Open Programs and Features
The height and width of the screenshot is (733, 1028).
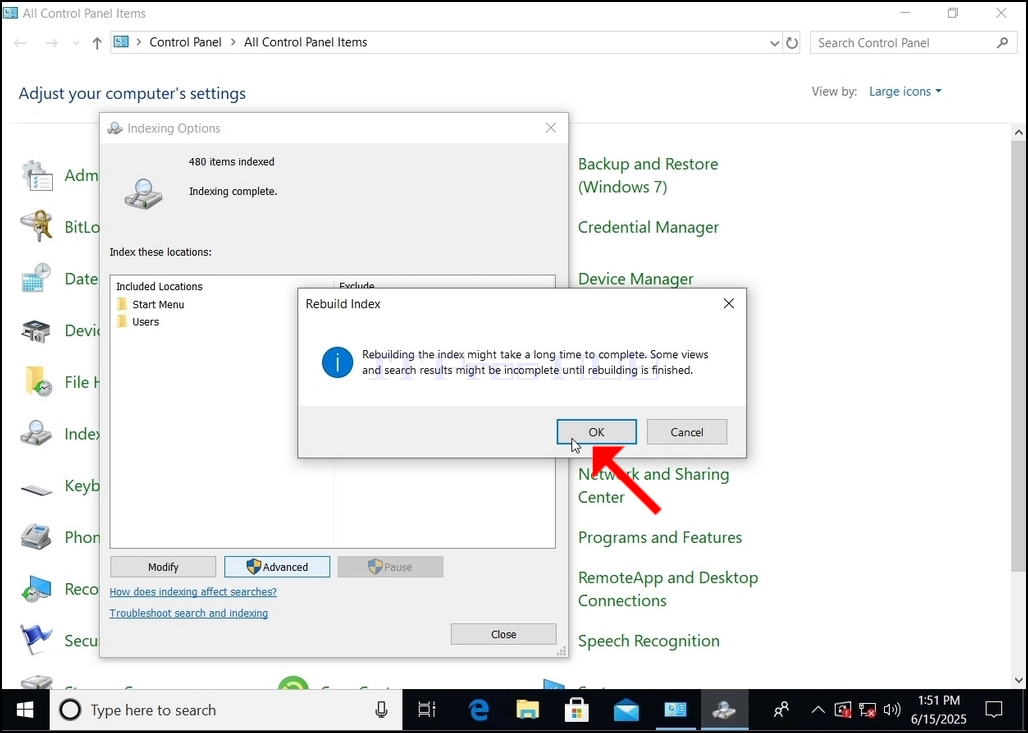point(660,538)
